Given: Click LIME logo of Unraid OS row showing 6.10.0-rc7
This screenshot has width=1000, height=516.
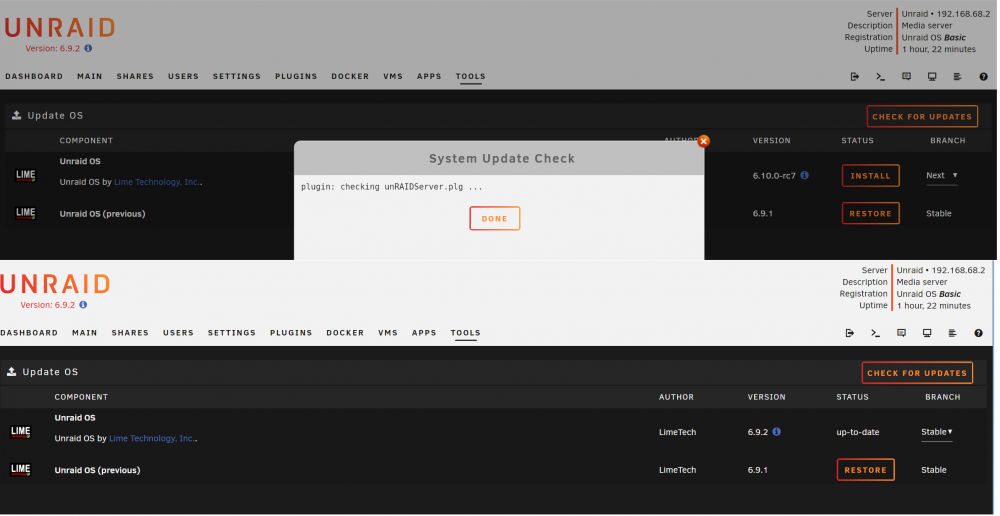Looking at the screenshot, I should pos(26,175).
